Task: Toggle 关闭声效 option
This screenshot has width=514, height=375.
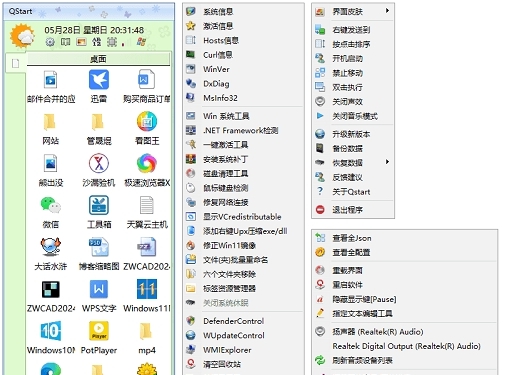Action: pos(353,102)
